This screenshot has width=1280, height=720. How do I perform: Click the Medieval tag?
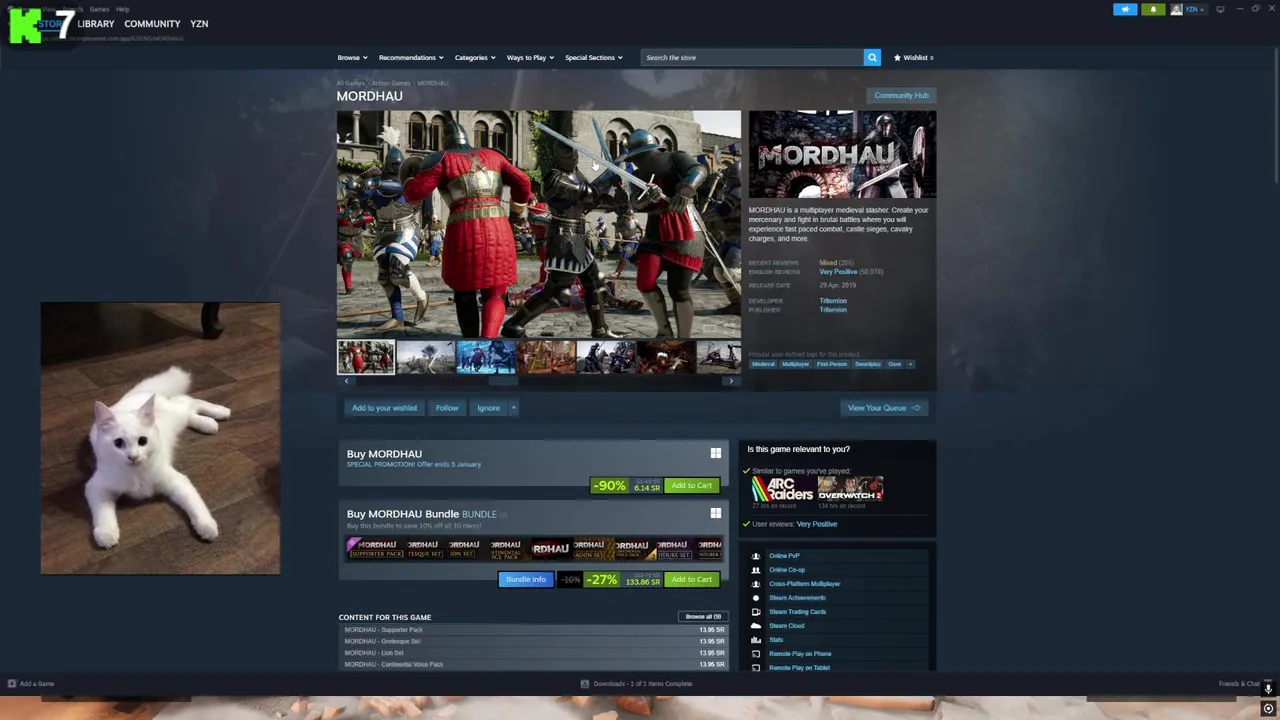pyautogui.click(x=763, y=364)
